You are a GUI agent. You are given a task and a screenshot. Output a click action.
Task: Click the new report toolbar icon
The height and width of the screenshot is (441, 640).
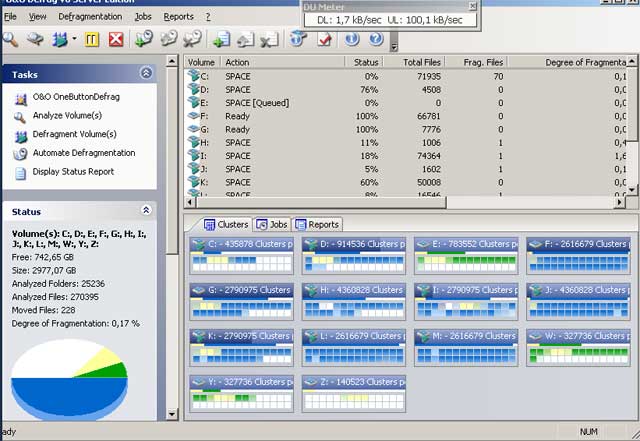221,40
